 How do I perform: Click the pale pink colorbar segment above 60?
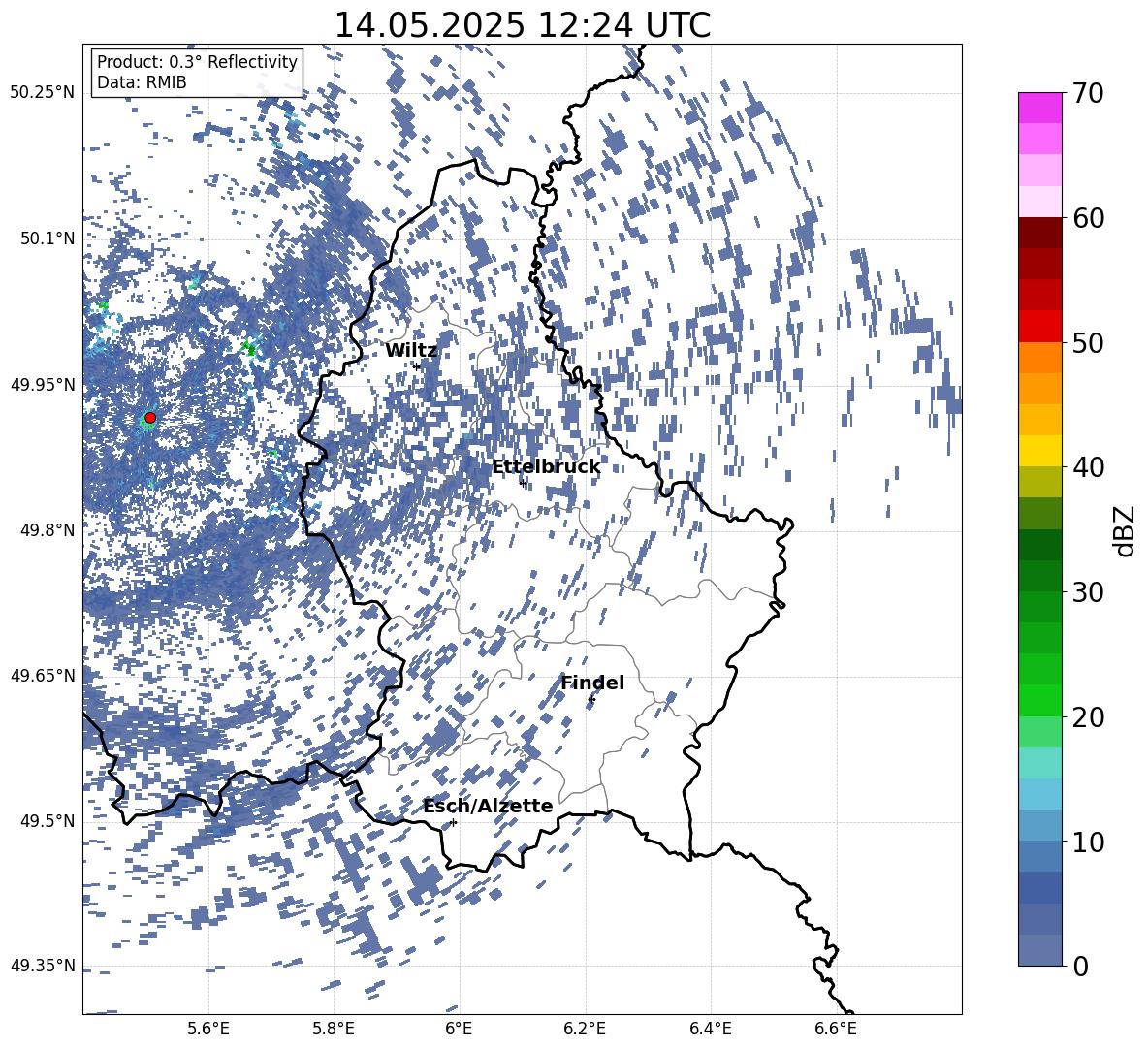point(1039,202)
